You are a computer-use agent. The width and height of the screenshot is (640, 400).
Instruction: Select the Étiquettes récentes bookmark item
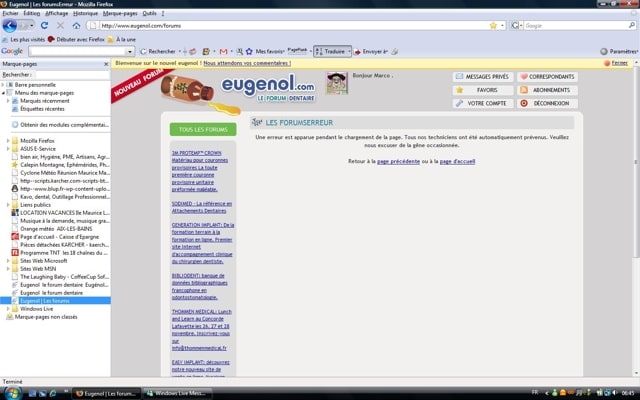tap(42, 109)
